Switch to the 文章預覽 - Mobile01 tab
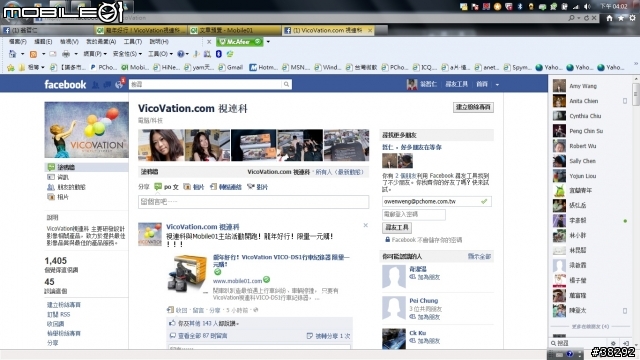The image size is (640, 360). pyautogui.click(x=234, y=30)
